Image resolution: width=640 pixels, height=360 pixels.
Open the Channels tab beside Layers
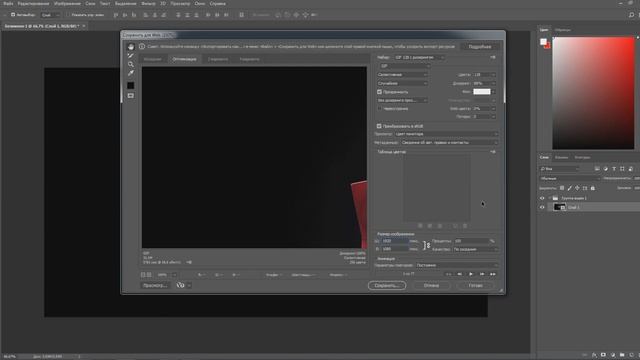[561, 157]
